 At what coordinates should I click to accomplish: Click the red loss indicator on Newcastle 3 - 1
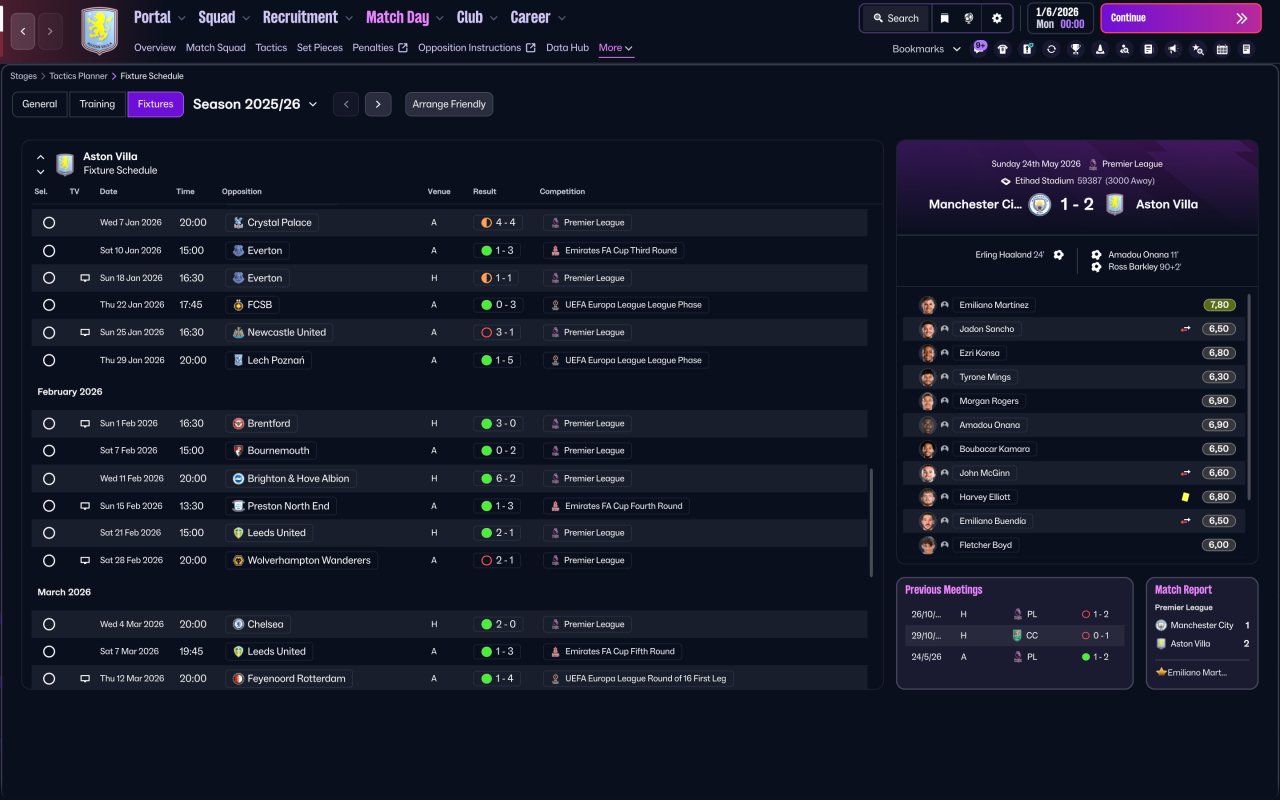point(486,332)
